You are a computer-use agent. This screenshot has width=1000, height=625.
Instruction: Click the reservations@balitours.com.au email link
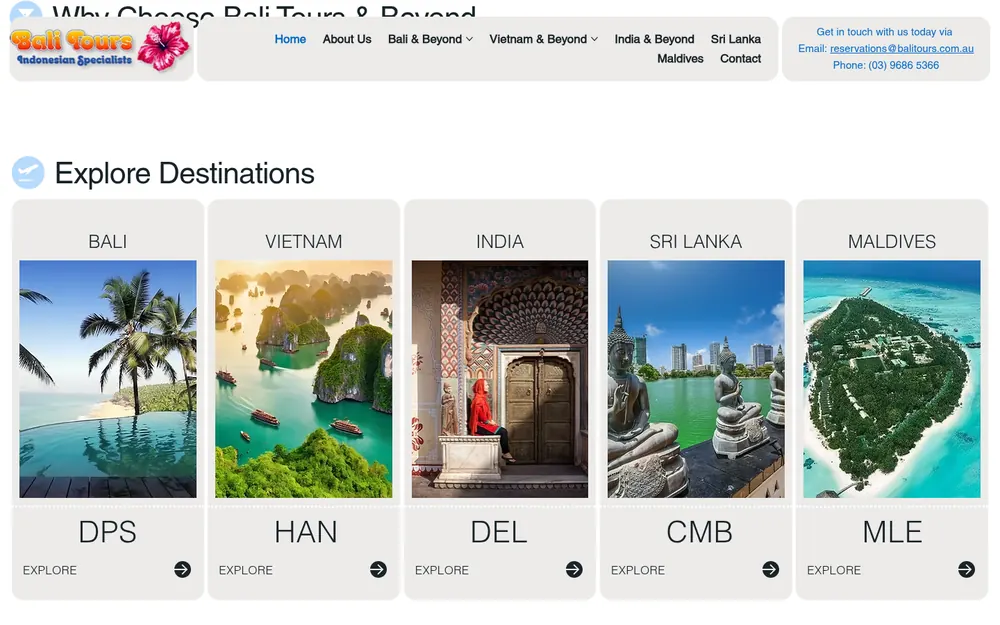pos(902,48)
